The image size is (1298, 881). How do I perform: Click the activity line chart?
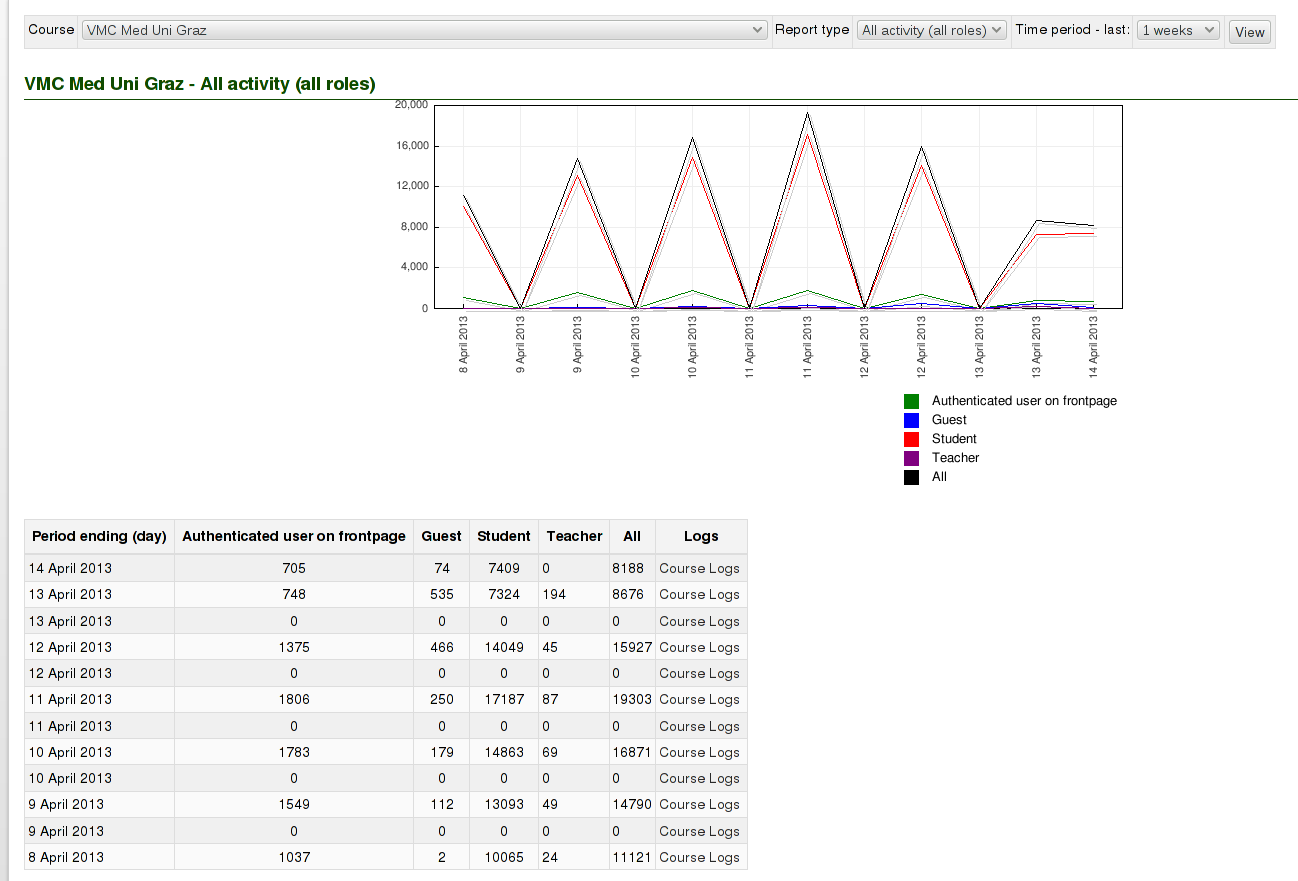click(x=778, y=206)
